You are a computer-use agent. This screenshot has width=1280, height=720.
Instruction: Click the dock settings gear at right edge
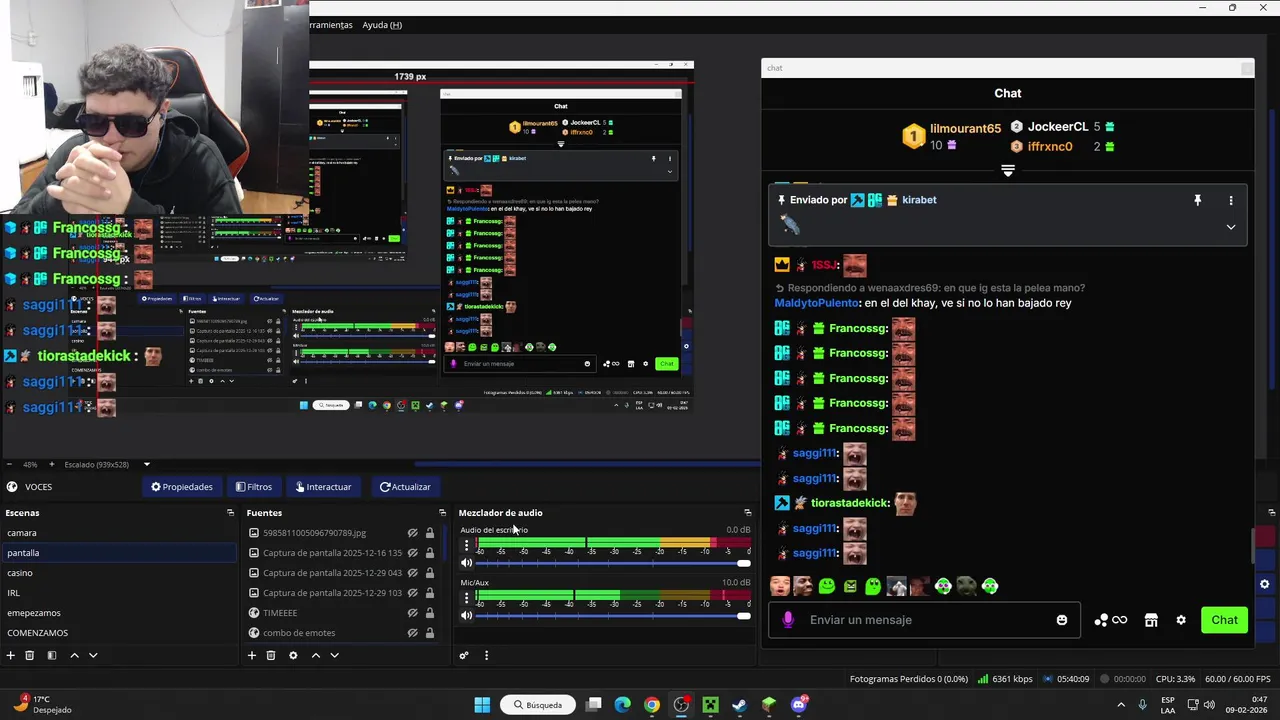[1265, 584]
